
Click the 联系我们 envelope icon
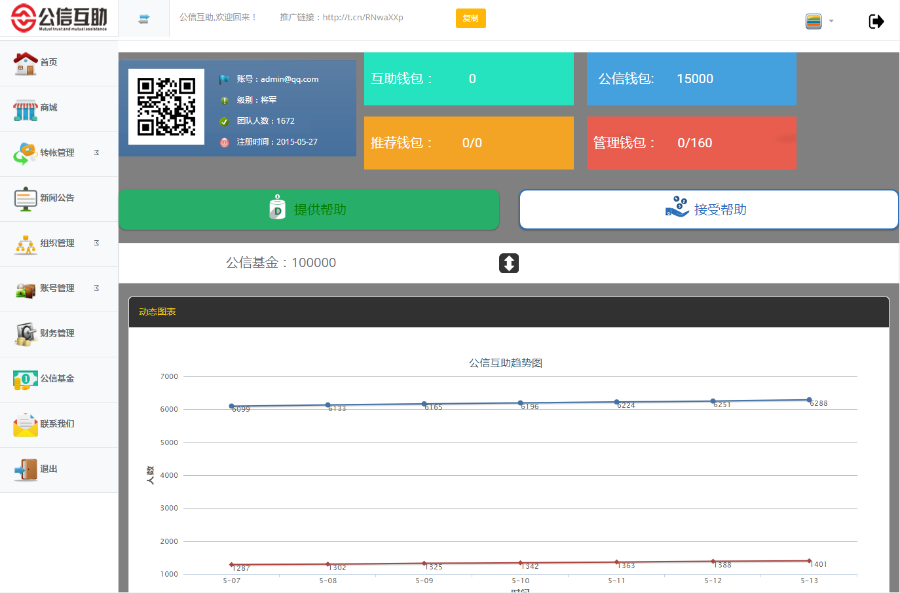[25, 424]
